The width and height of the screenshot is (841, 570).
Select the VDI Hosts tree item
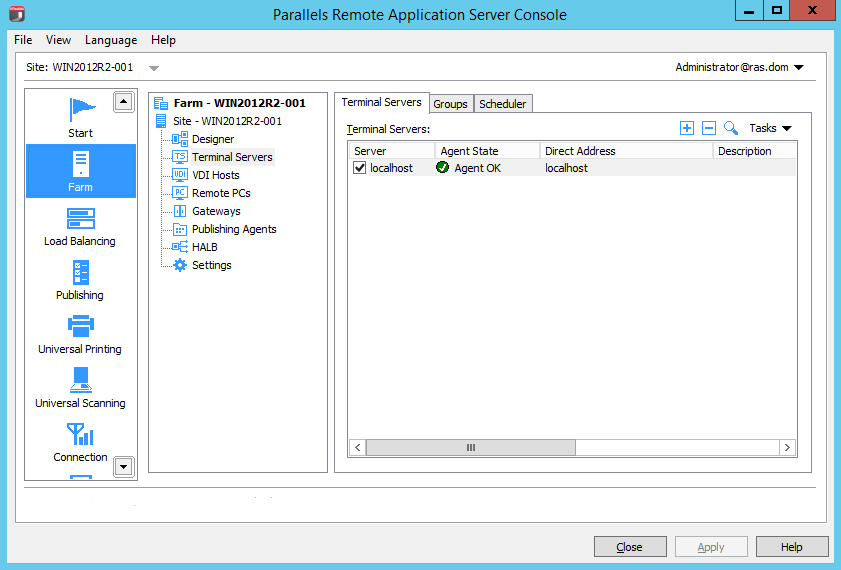point(216,175)
